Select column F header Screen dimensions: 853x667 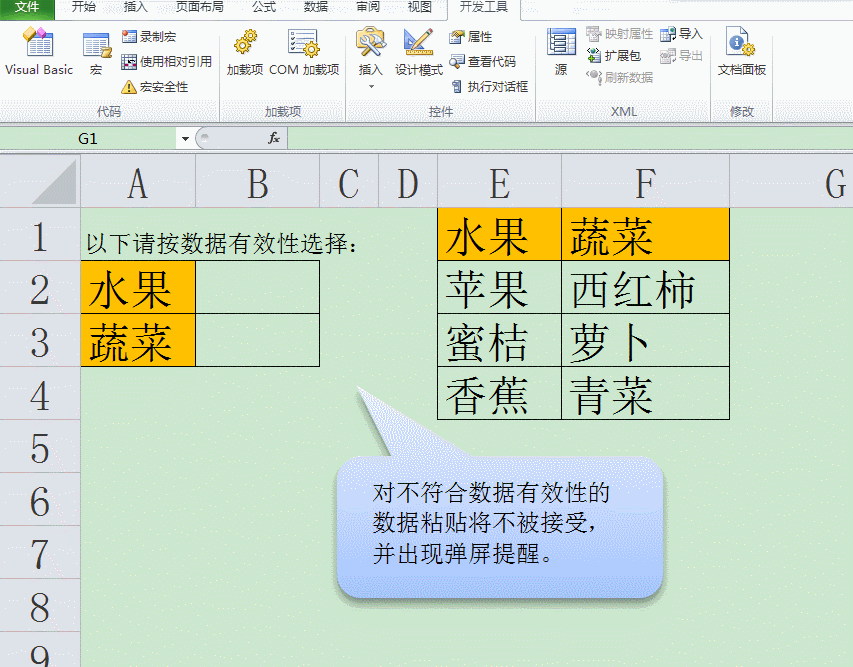645,183
